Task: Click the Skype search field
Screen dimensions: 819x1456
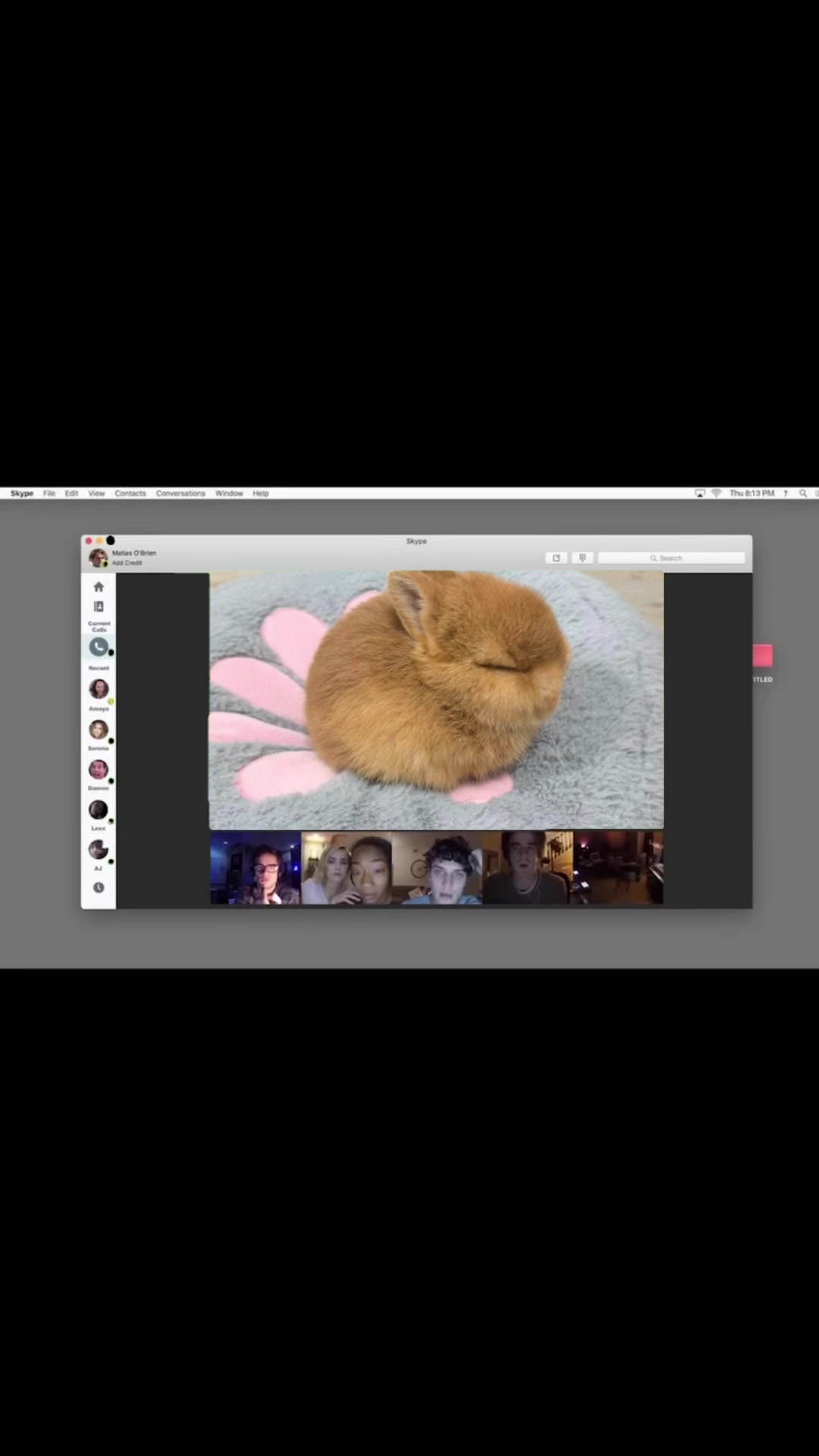Action: tap(671, 558)
